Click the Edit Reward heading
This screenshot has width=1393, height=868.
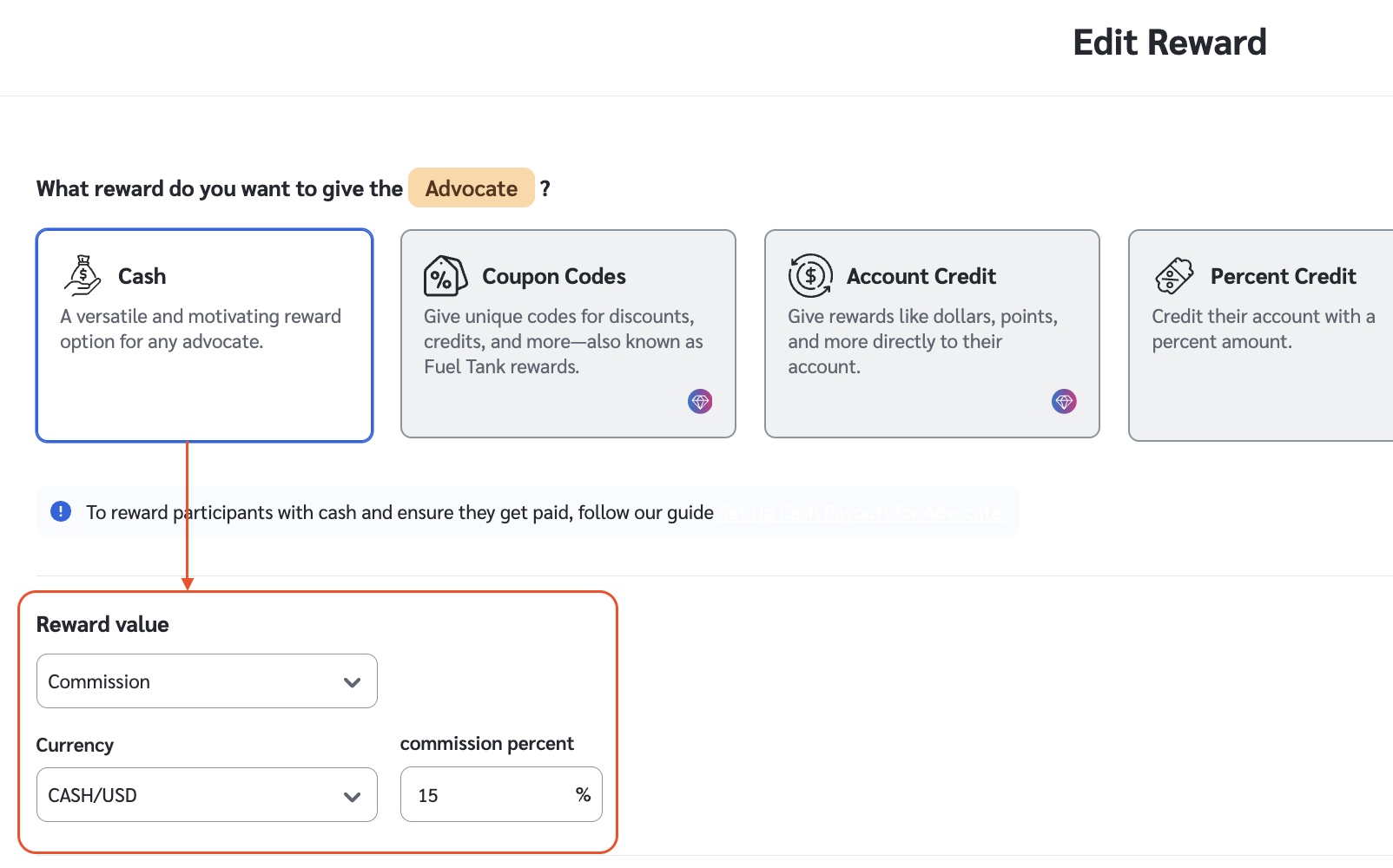click(1169, 43)
